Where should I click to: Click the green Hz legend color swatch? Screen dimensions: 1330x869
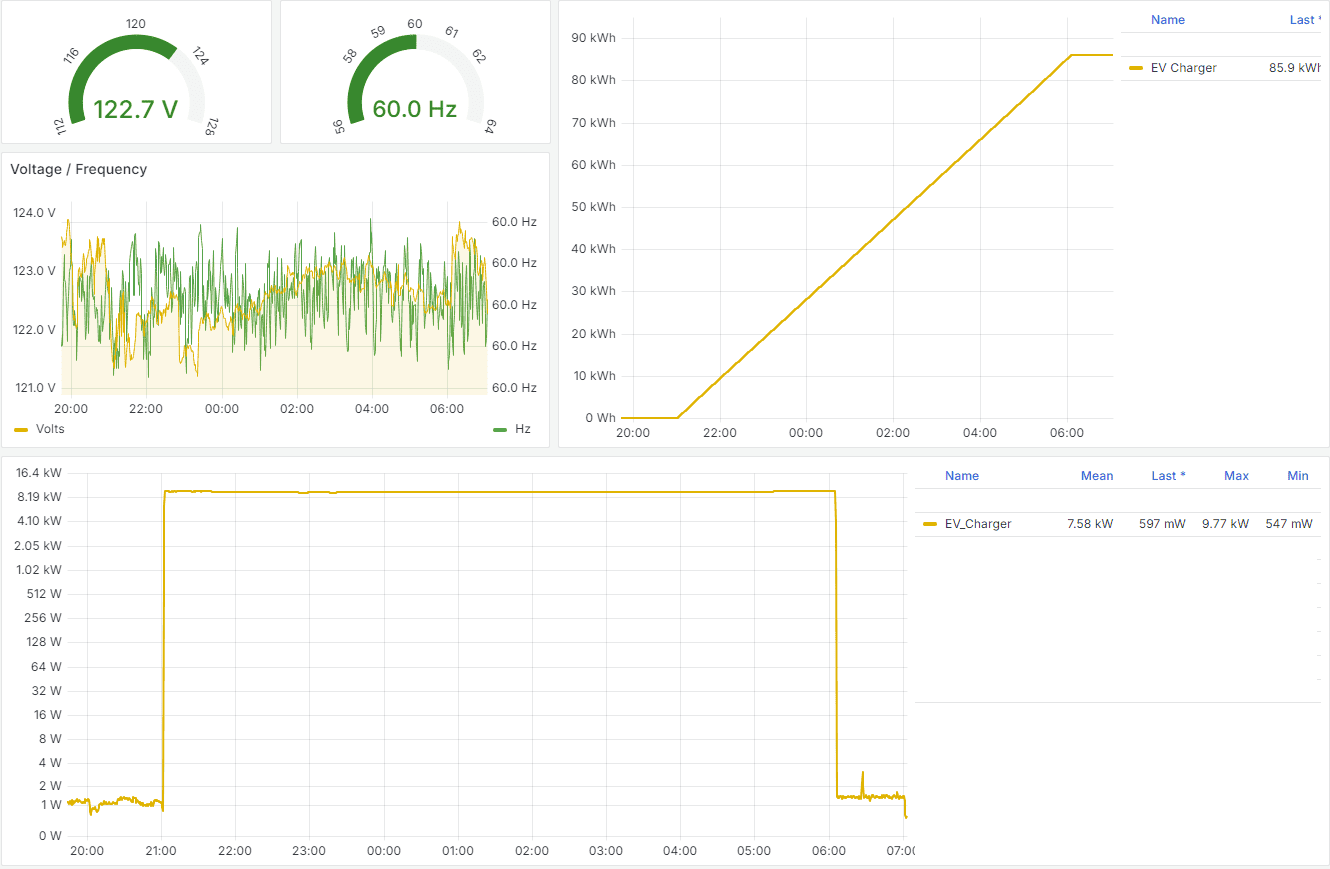[500, 429]
